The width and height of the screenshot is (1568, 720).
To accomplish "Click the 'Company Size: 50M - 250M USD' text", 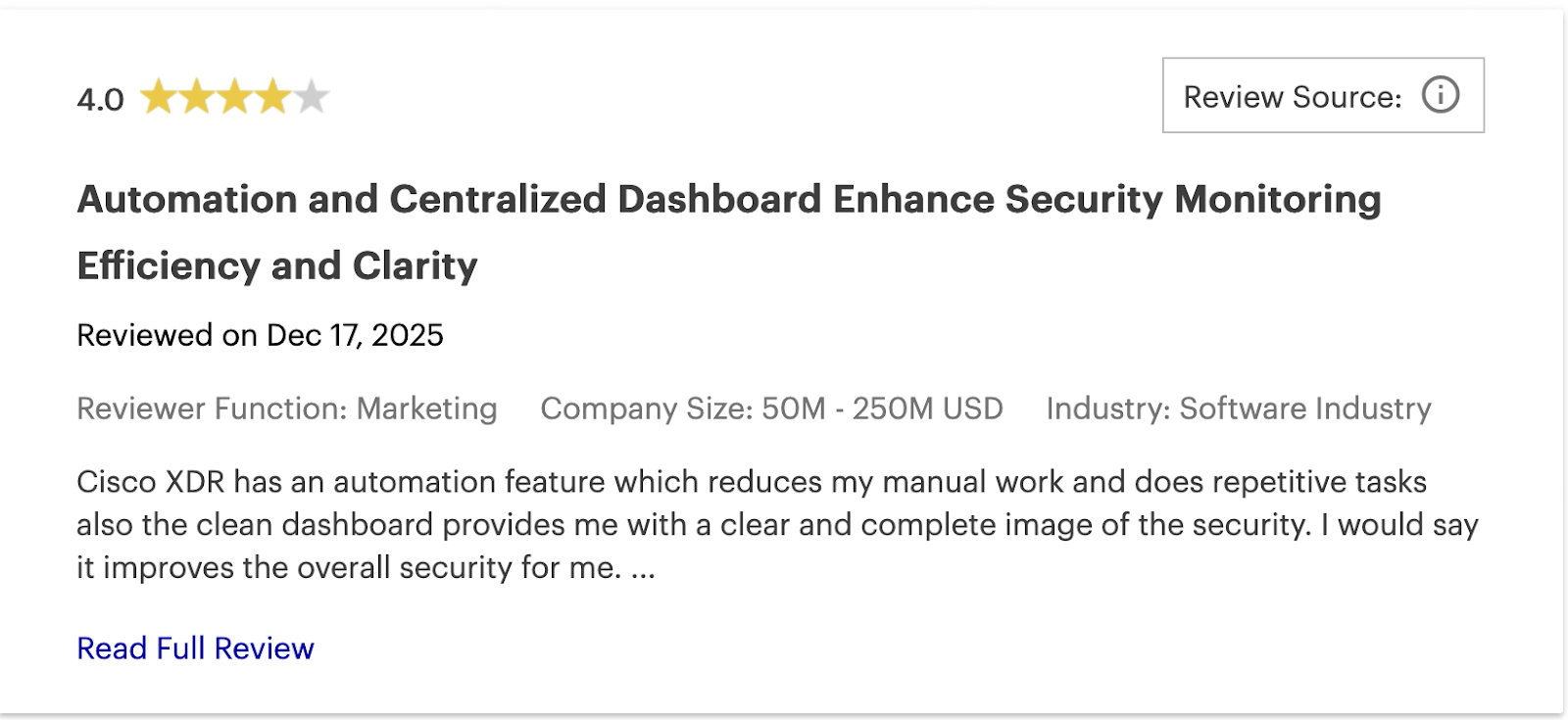I will (772, 408).
